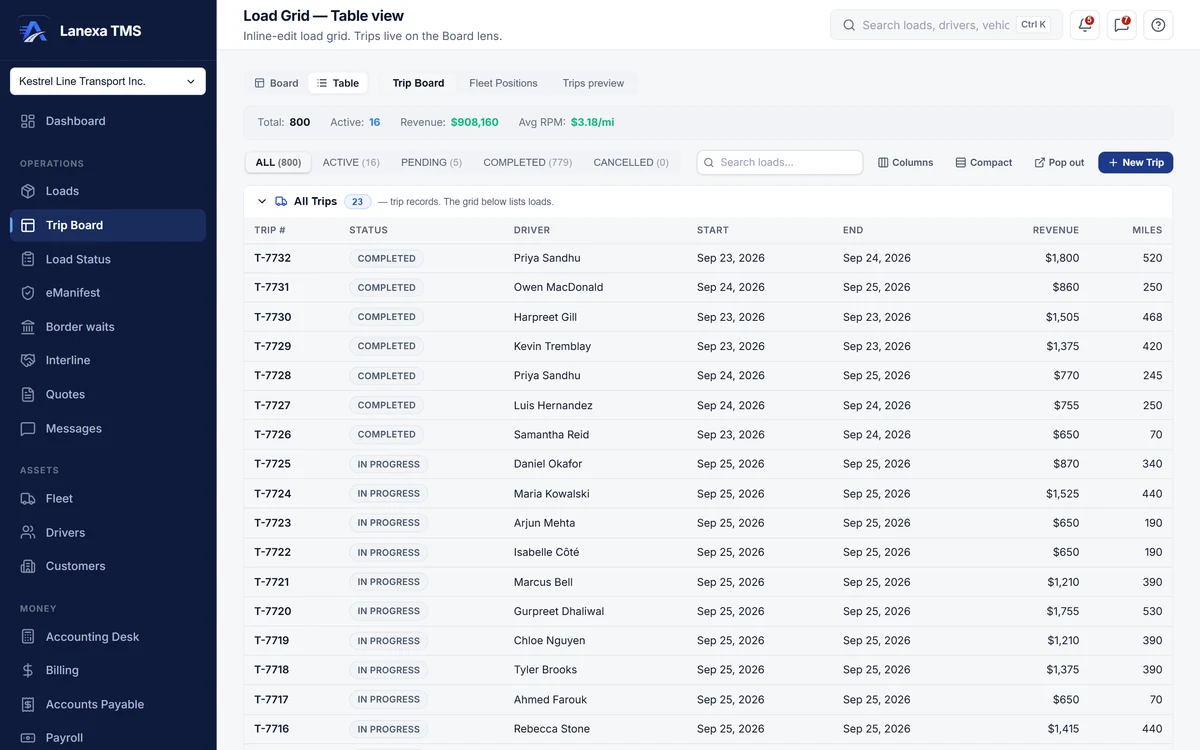Click driver Harpreet Gill
The height and width of the screenshot is (750, 1200).
tap(545, 317)
